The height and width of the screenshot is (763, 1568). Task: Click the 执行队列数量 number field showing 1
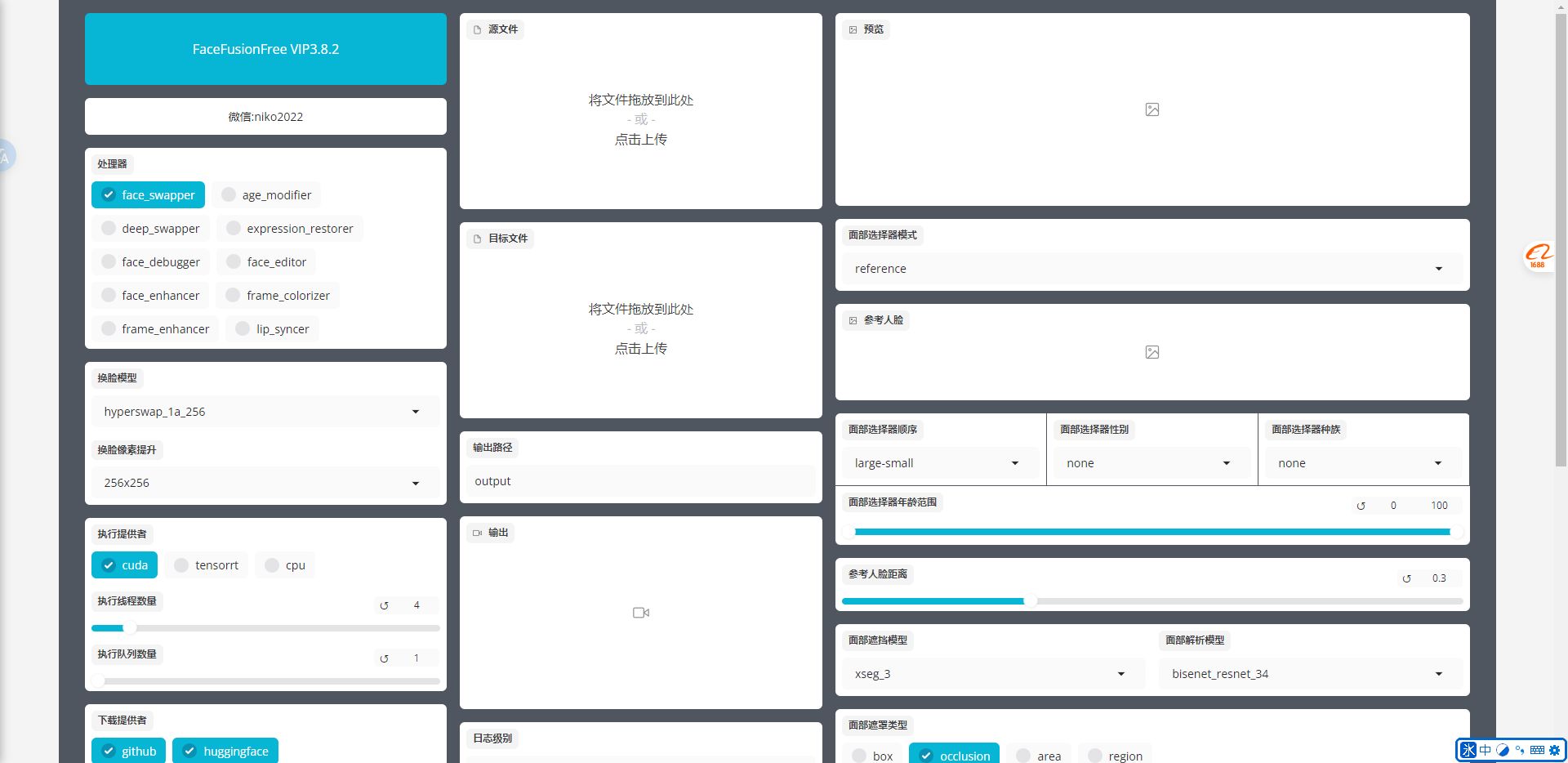[x=416, y=658]
